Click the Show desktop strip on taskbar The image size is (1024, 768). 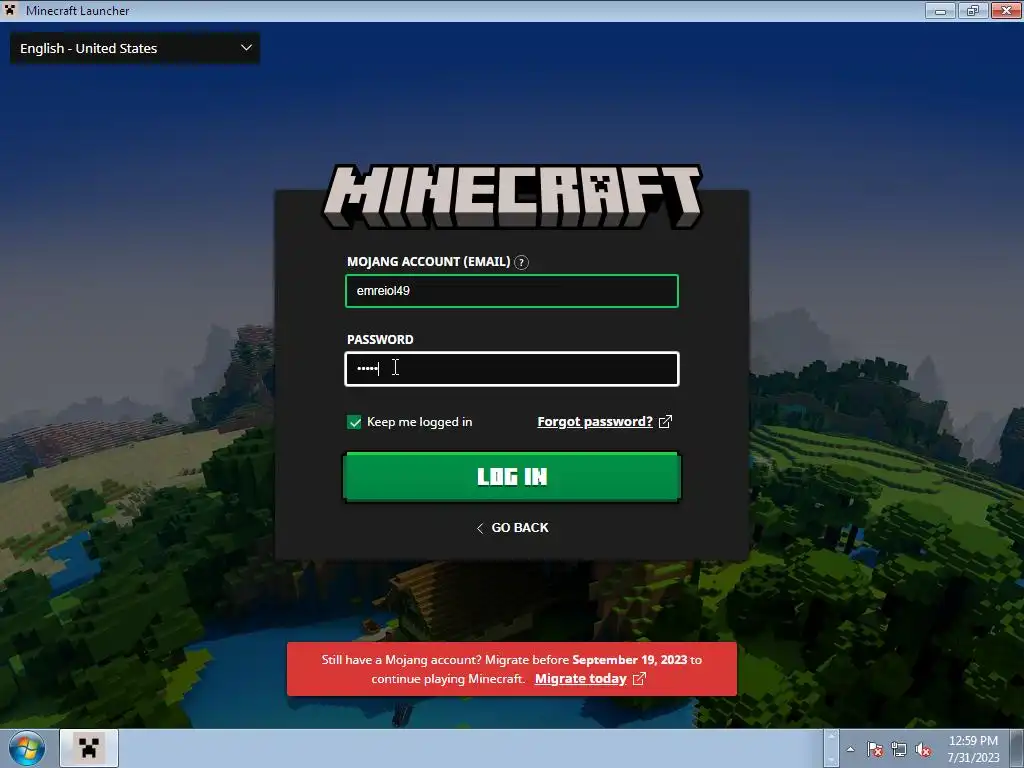(1016, 748)
